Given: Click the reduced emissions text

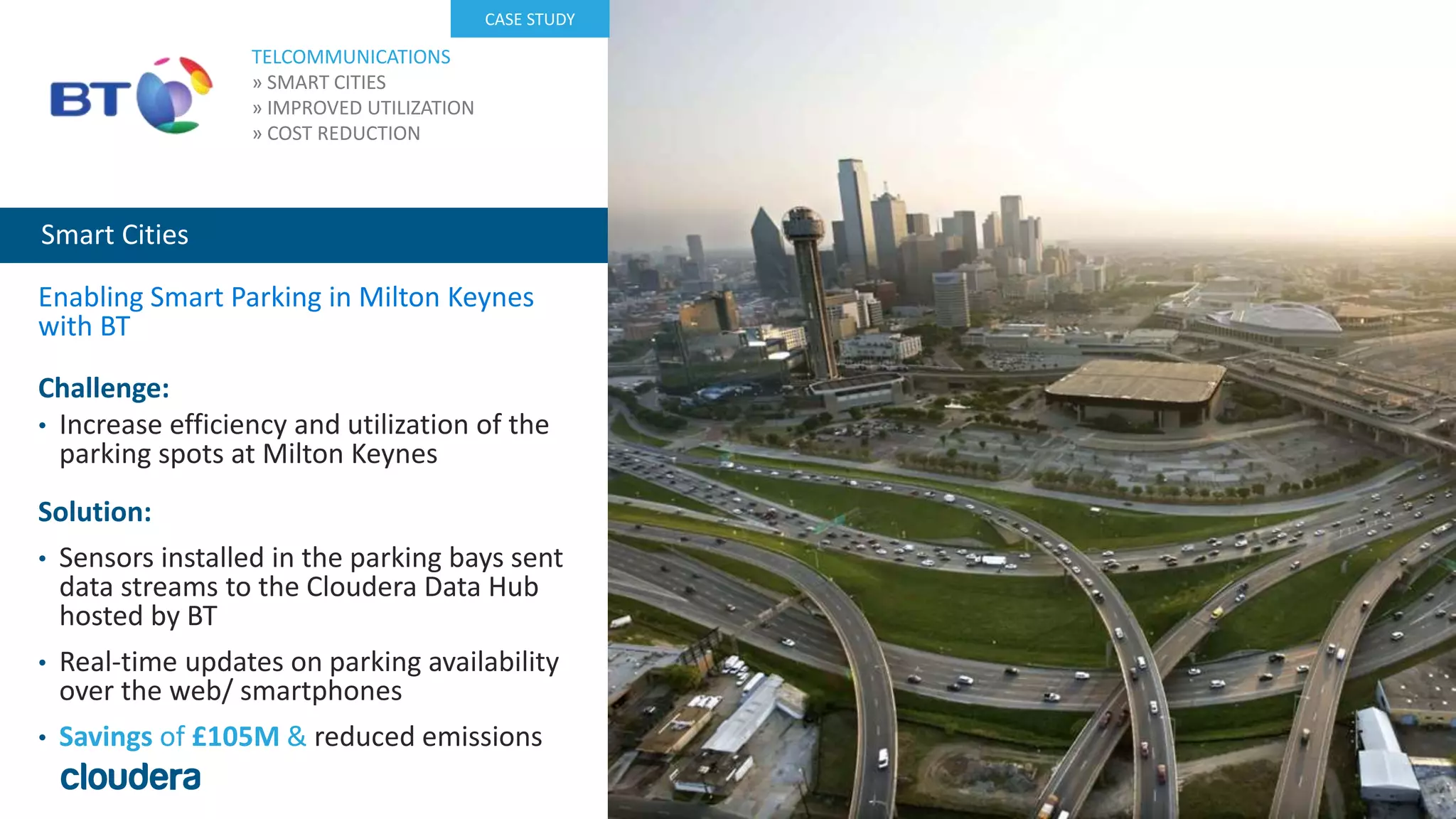Looking at the screenshot, I should (428, 737).
